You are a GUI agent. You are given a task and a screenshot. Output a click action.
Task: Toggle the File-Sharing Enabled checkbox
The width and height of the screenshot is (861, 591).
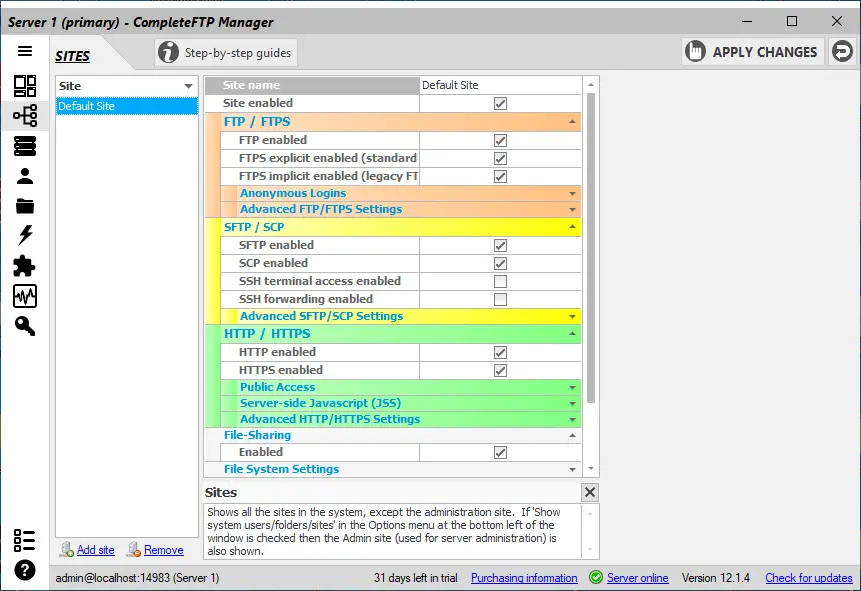tap(500, 452)
